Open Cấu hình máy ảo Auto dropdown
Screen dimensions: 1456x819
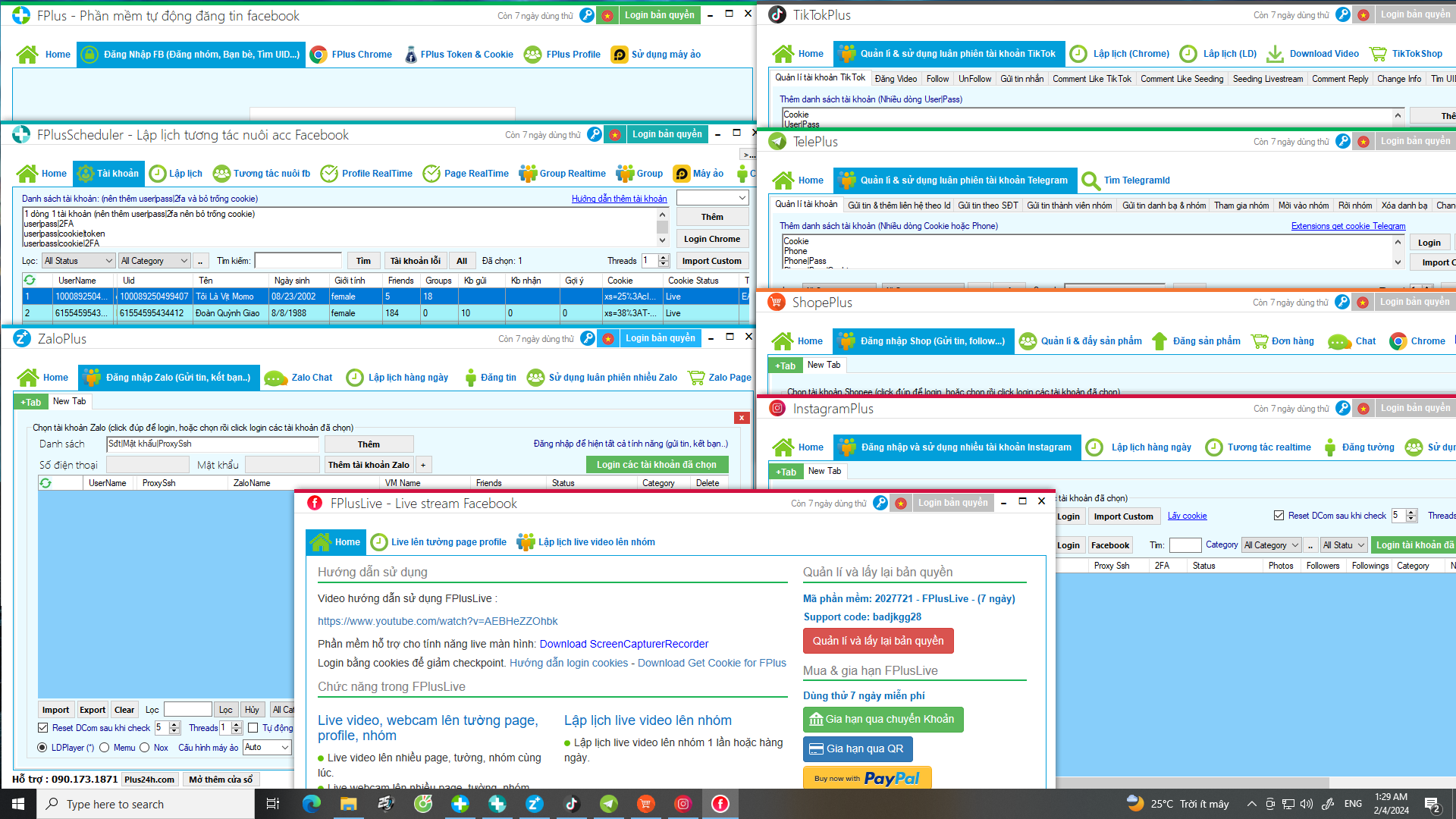(267, 748)
